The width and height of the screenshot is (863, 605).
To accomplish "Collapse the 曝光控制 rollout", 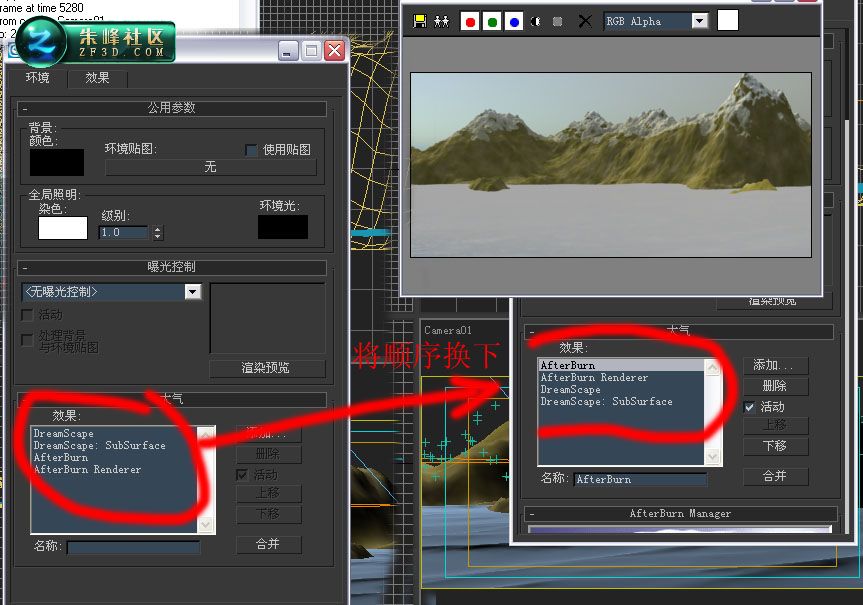I will point(172,267).
